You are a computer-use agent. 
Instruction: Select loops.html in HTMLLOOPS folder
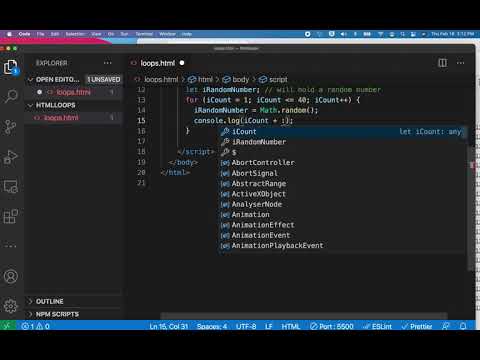click(x=73, y=118)
